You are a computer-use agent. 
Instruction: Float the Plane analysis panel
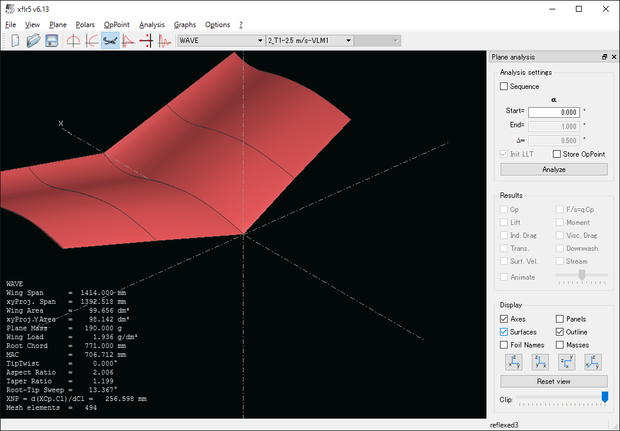tap(604, 58)
